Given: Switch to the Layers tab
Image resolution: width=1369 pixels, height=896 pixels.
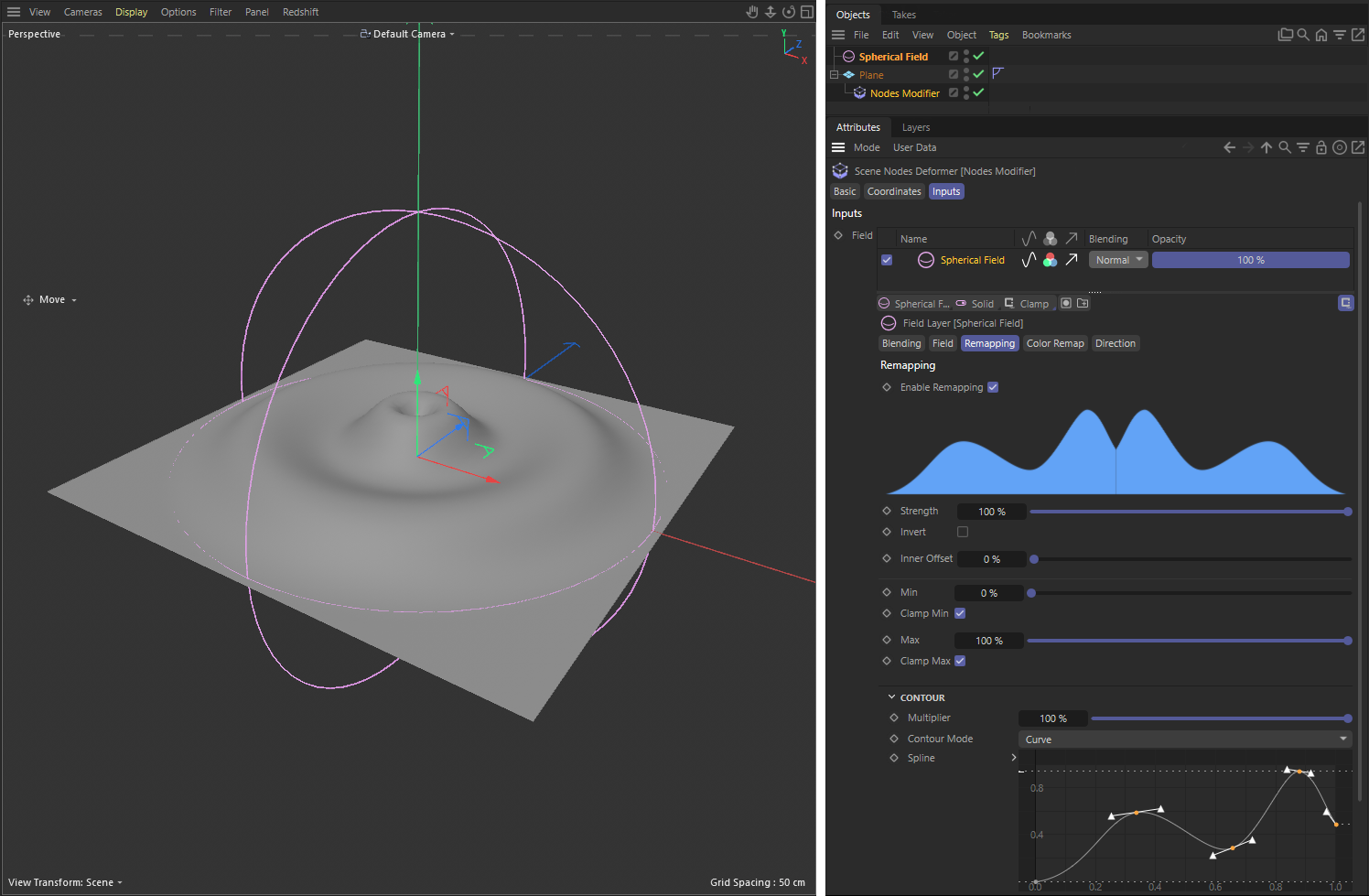Looking at the screenshot, I should [x=916, y=127].
